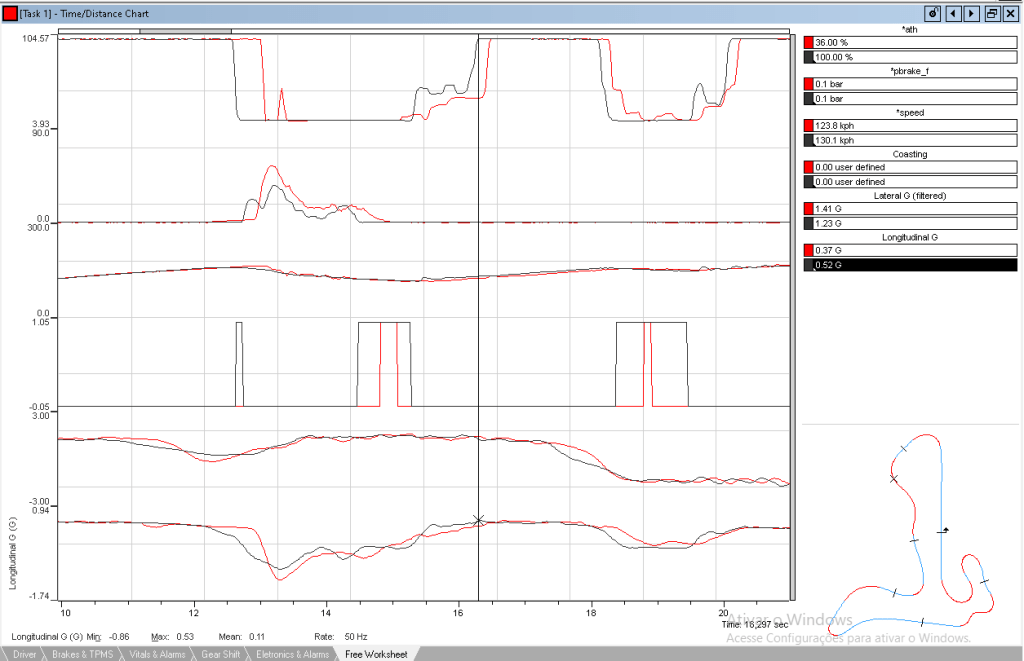This screenshot has height=661, width=1024.
Task: Click the red swatch next to 36.00 %
Action: [808, 43]
